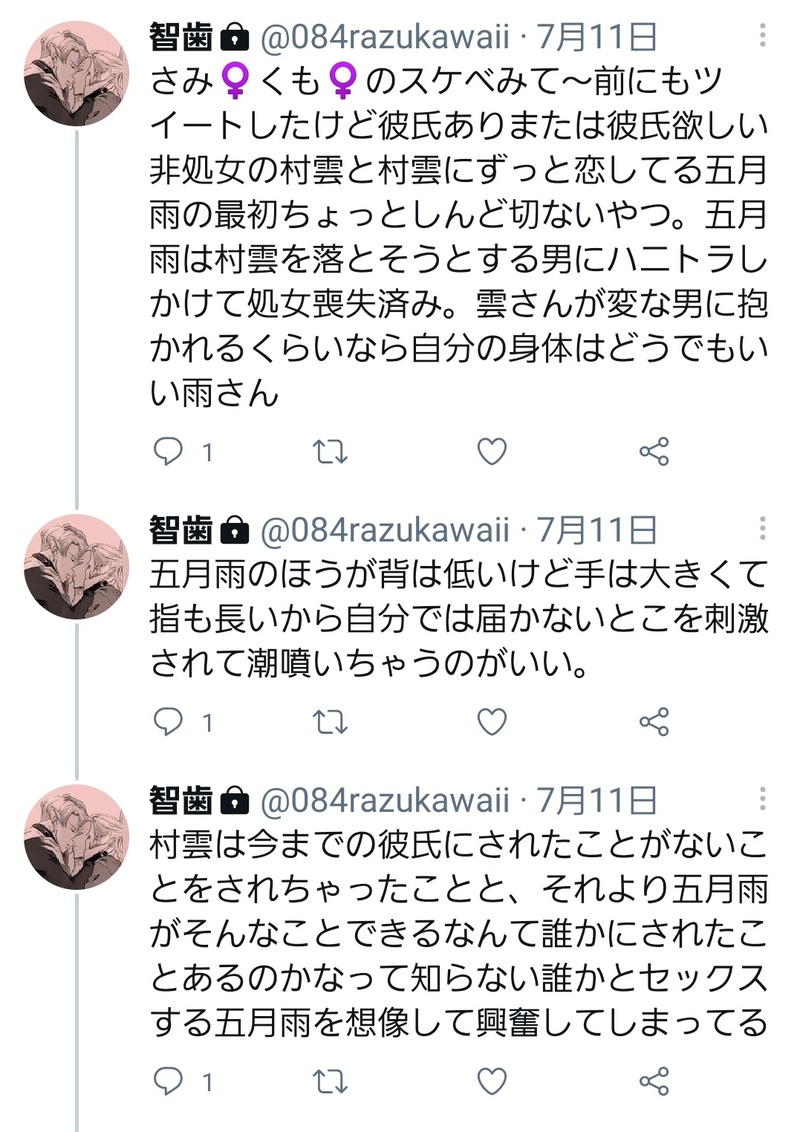Open the 智歯 display name on first tweet
The image size is (800, 1132).
click(x=181, y=37)
